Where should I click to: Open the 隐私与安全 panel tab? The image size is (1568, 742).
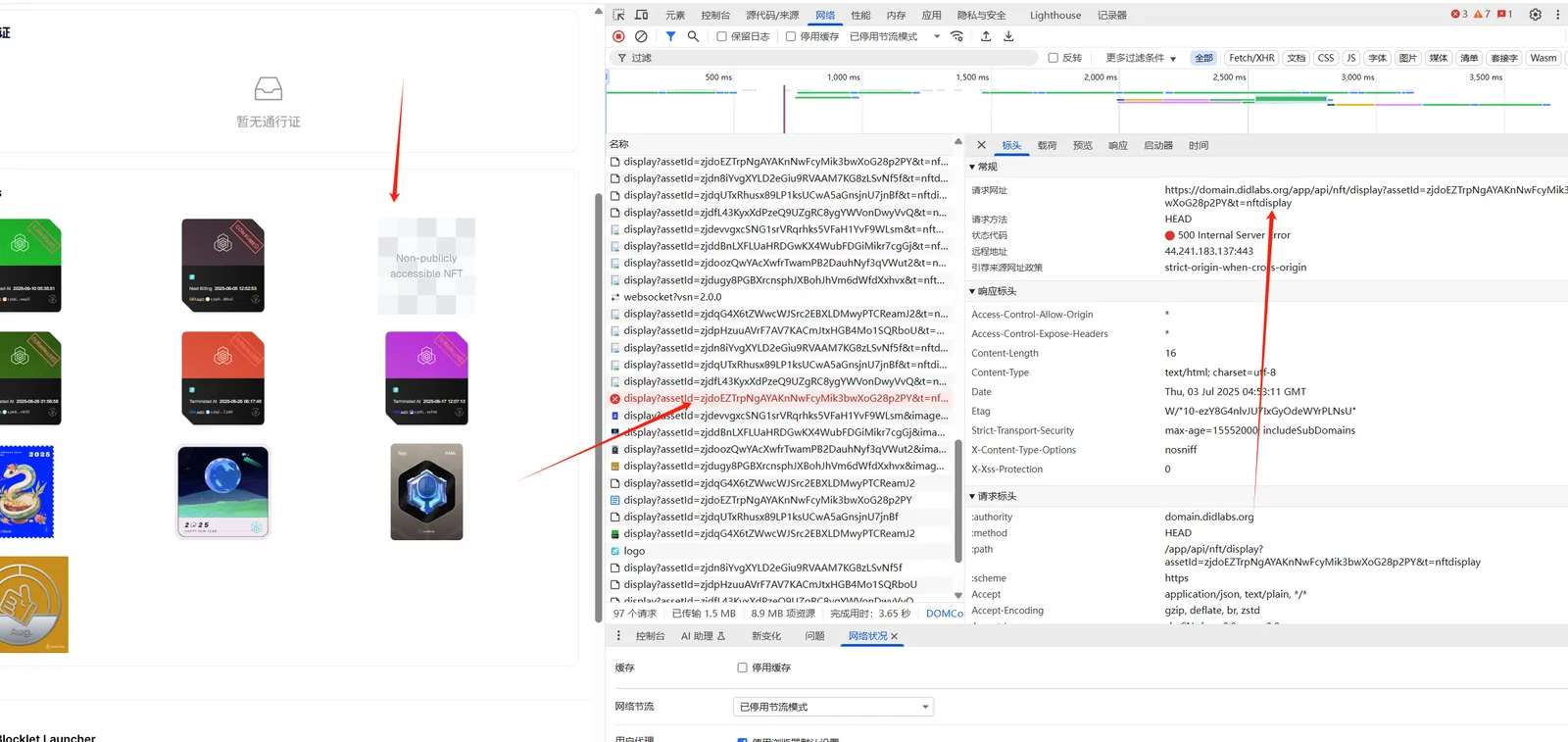(x=982, y=15)
